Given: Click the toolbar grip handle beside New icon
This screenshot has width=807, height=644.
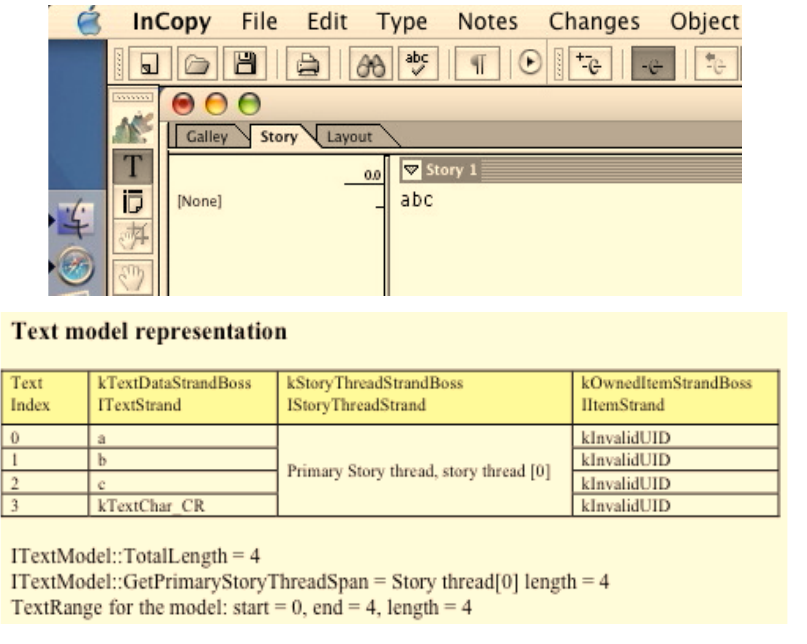Looking at the screenshot, I should click(119, 63).
